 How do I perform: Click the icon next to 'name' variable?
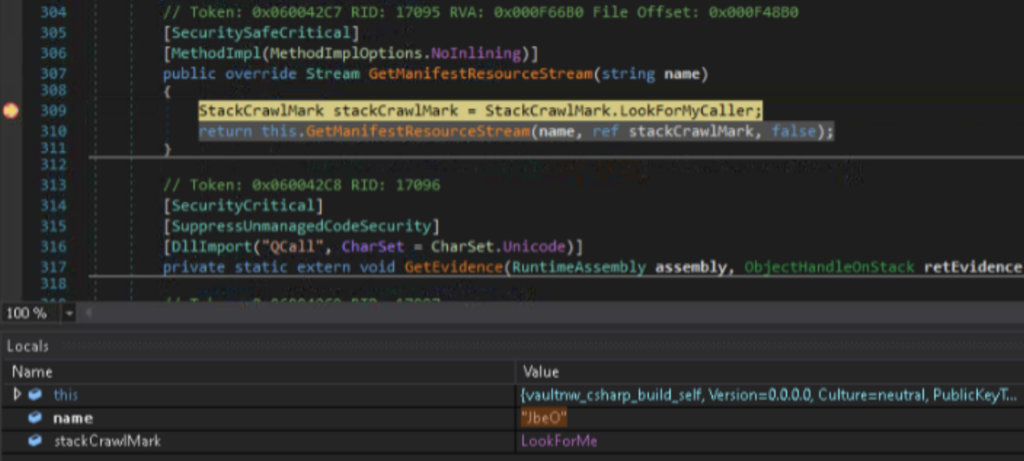tap(36, 418)
